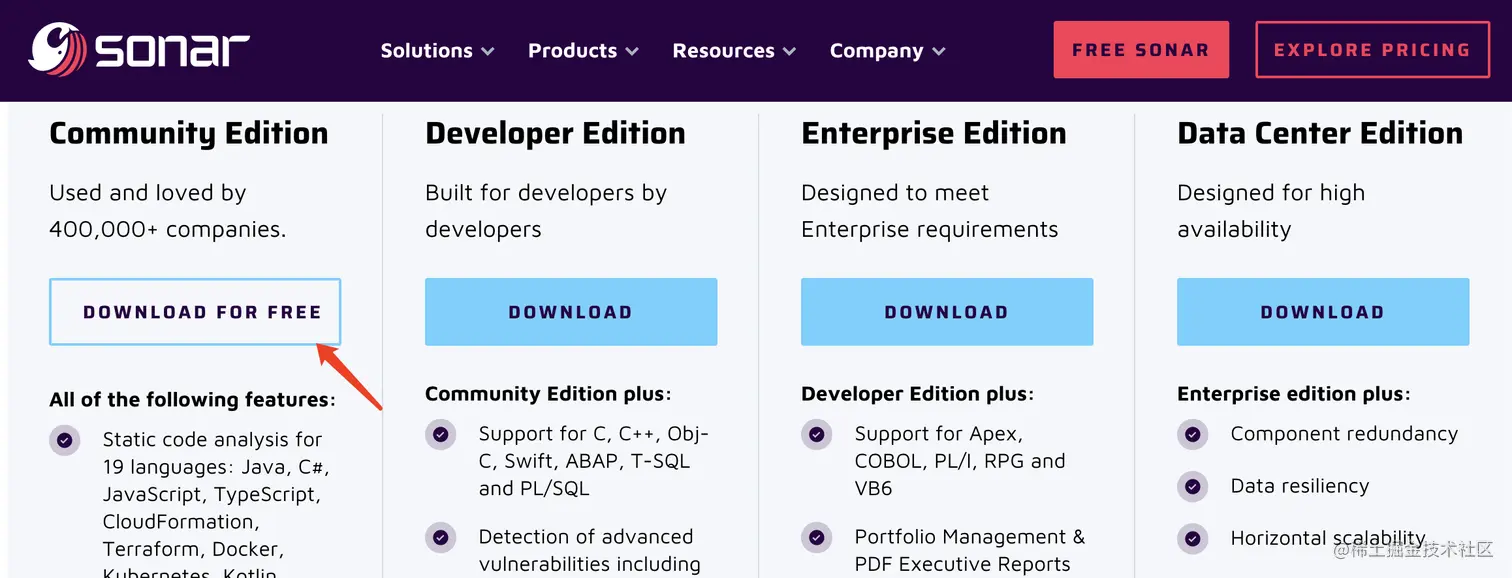This screenshot has width=1512, height=578.
Task: Click the Enterprise Edition heading
Action: (x=934, y=133)
